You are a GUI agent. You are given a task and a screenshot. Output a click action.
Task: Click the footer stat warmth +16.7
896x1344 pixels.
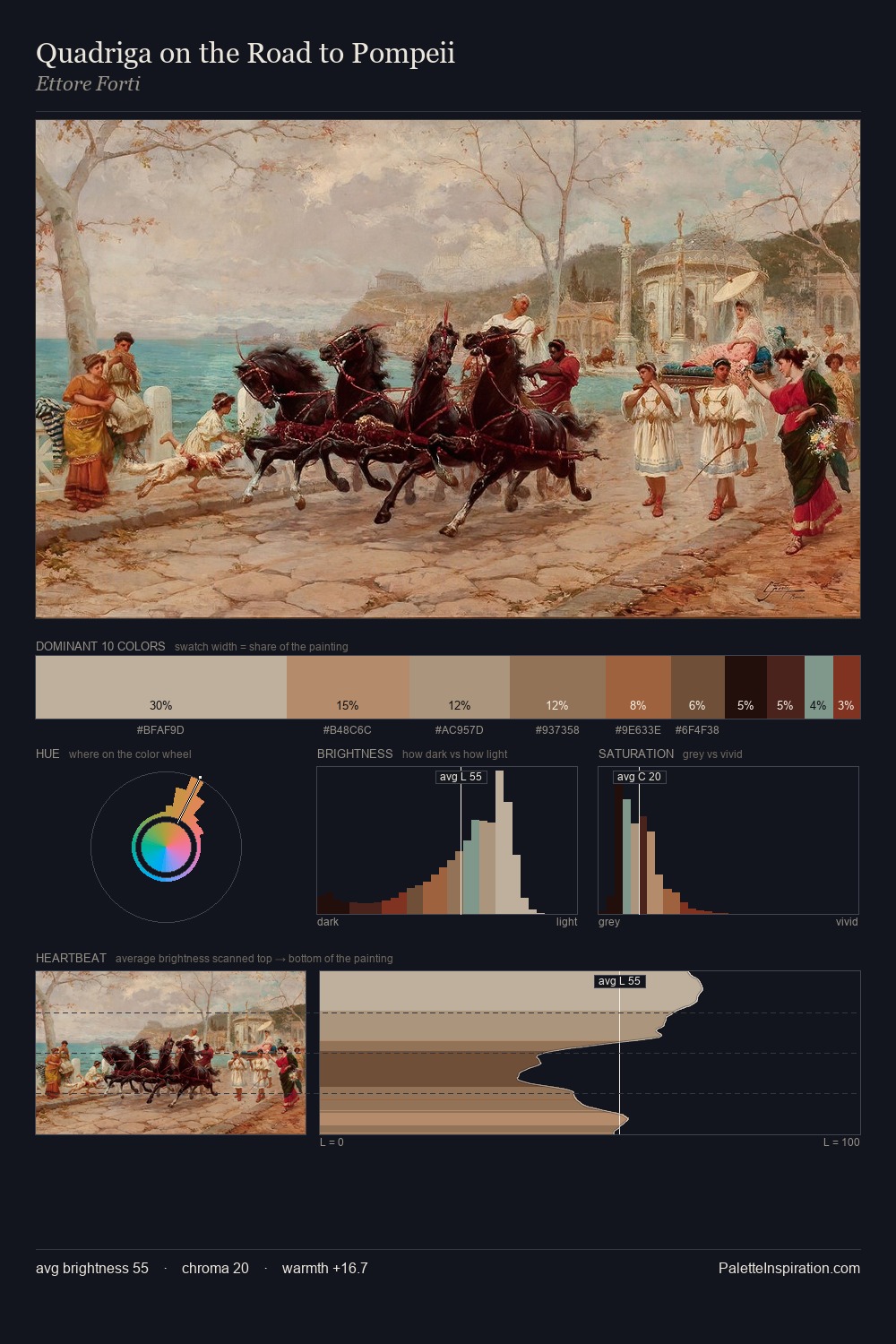(324, 1268)
